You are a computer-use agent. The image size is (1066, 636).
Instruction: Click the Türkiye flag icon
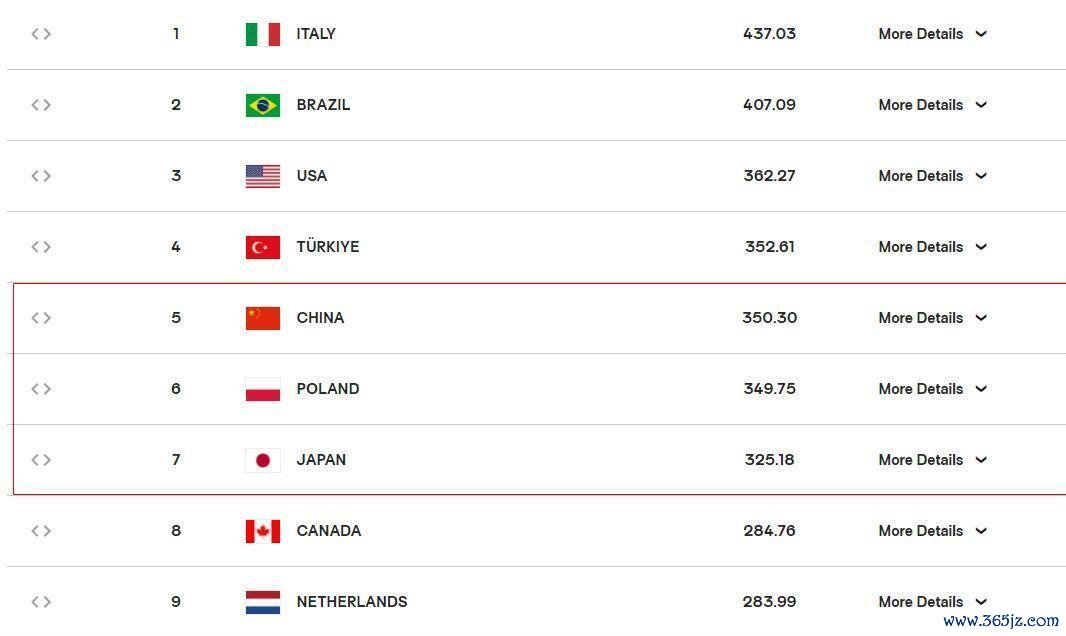click(262, 247)
